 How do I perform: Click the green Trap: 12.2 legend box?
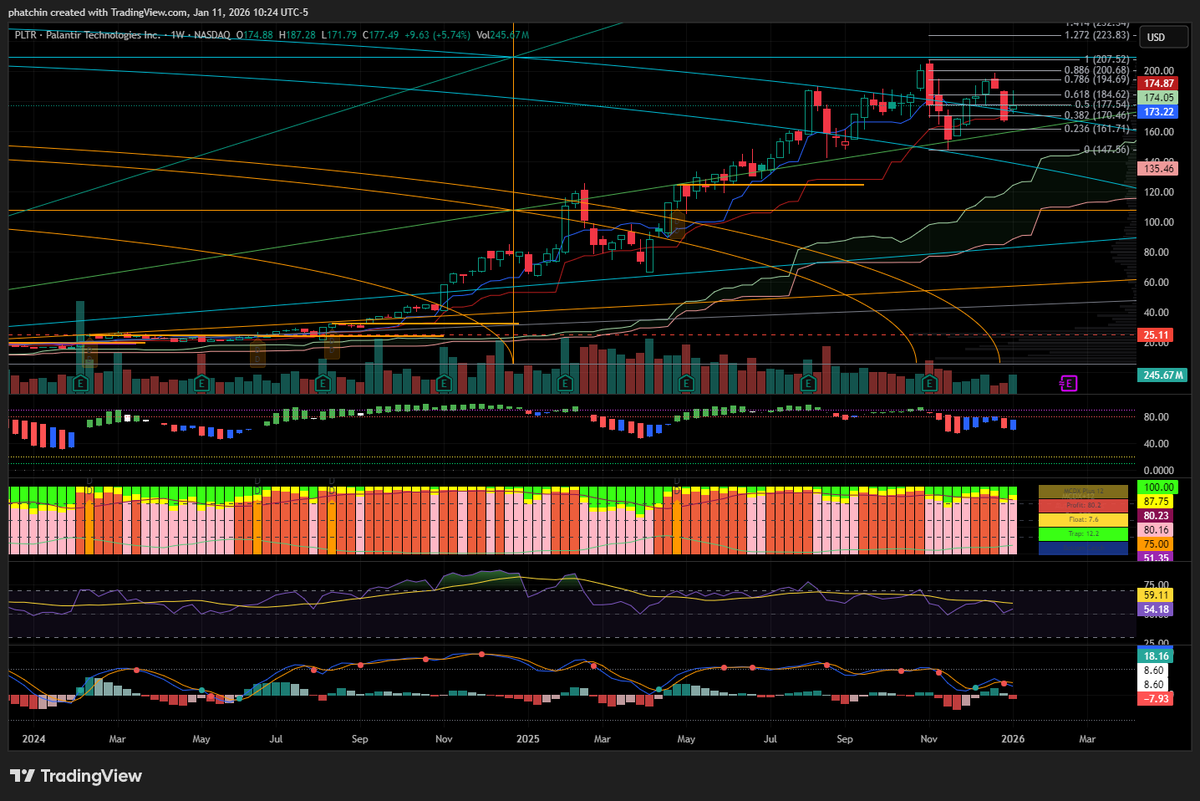pyautogui.click(x=1082, y=534)
